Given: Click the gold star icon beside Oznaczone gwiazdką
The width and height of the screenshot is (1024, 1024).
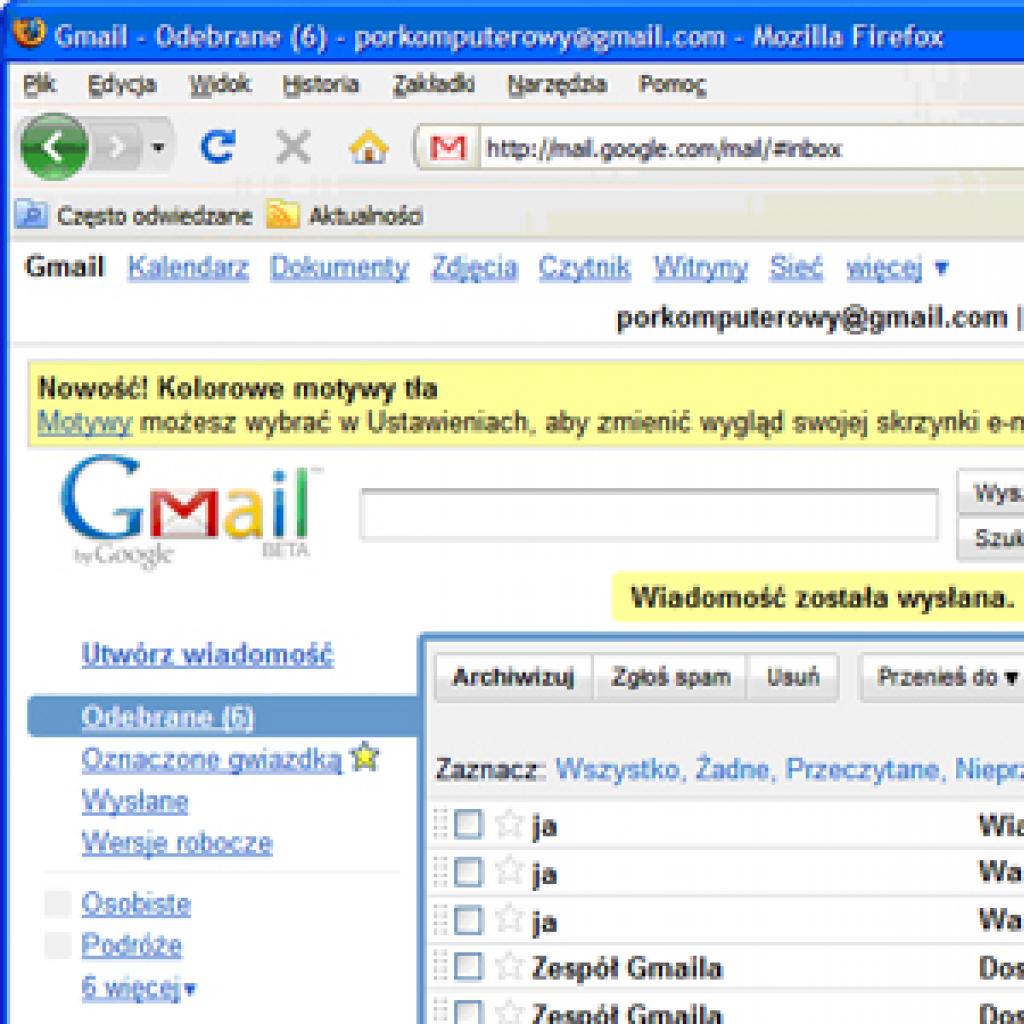Looking at the screenshot, I should tap(364, 756).
